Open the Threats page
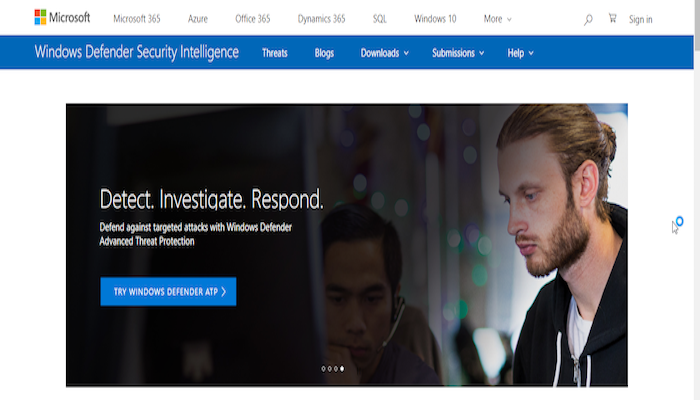Image resolution: width=700 pixels, height=400 pixels. pyautogui.click(x=275, y=53)
